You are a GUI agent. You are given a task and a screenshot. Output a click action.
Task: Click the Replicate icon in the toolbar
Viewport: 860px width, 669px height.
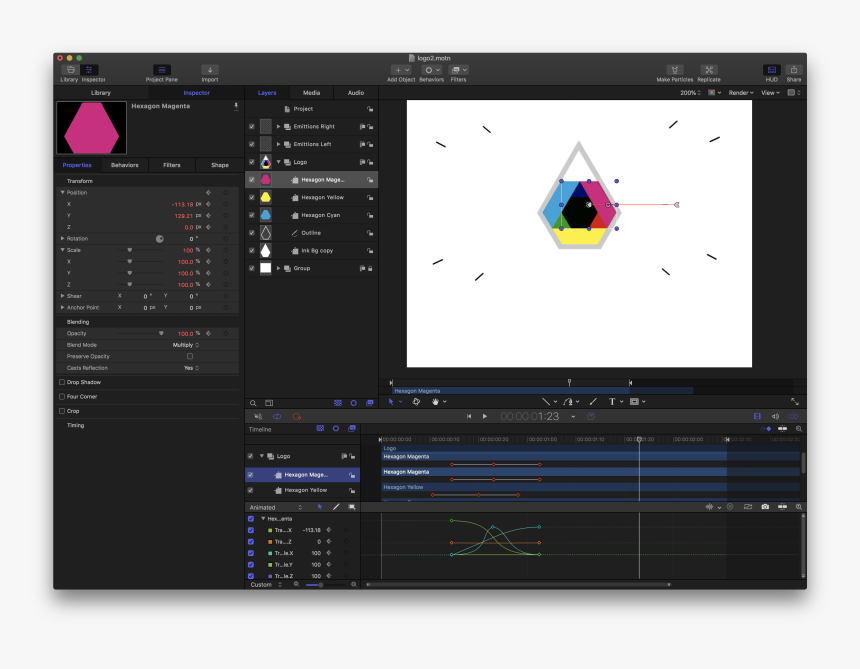pyautogui.click(x=709, y=70)
